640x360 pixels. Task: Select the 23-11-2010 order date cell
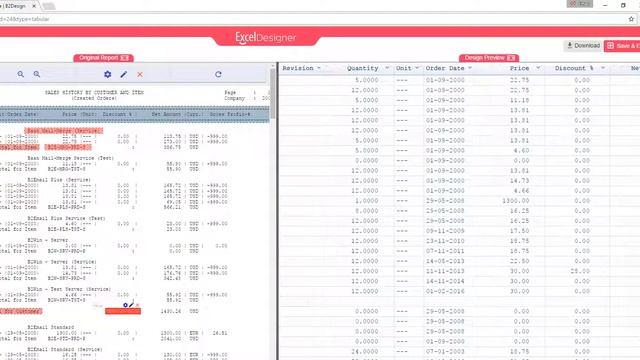coord(445,241)
